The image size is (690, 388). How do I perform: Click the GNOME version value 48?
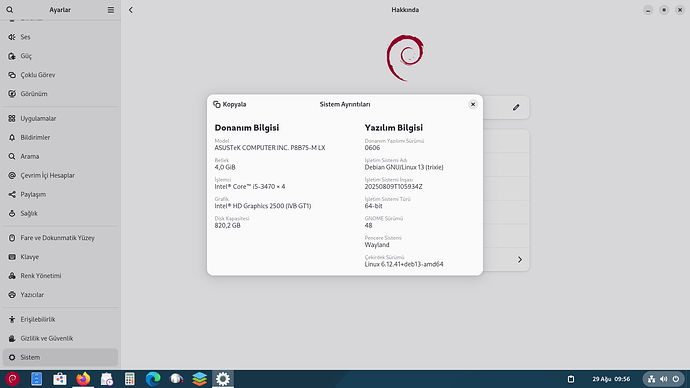click(x=368, y=225)
